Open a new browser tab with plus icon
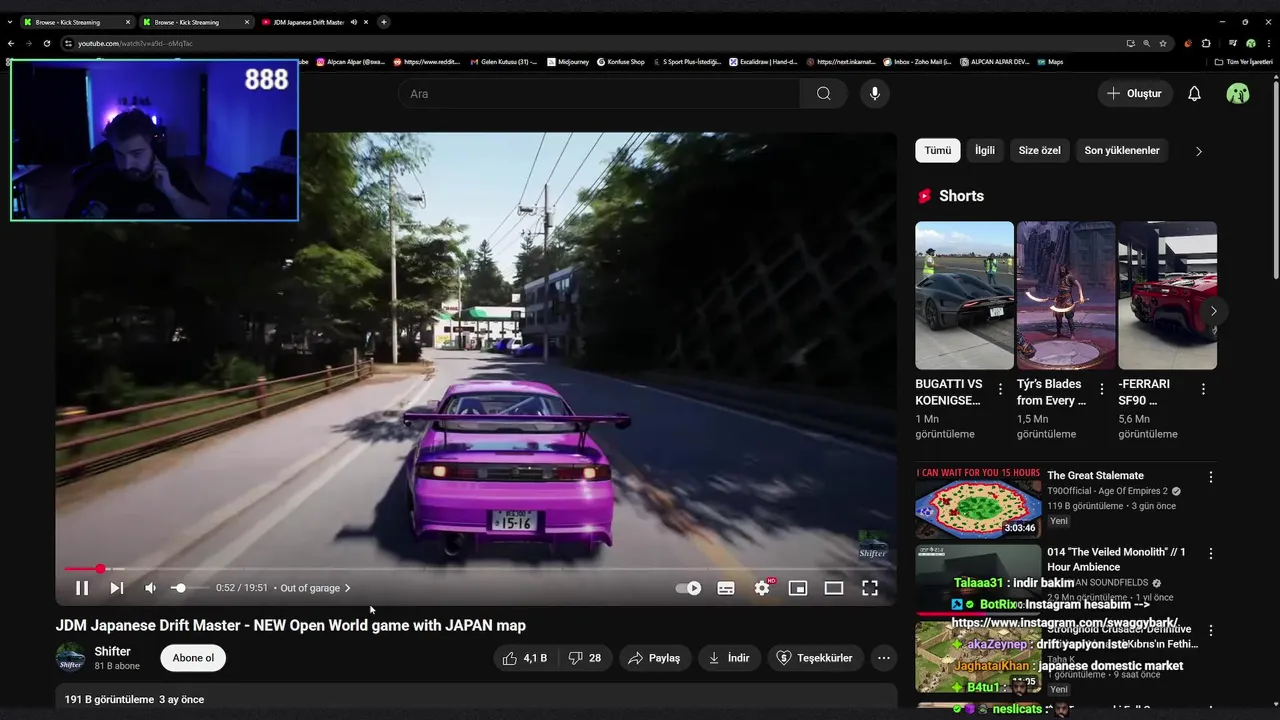 tap(384, 22)
